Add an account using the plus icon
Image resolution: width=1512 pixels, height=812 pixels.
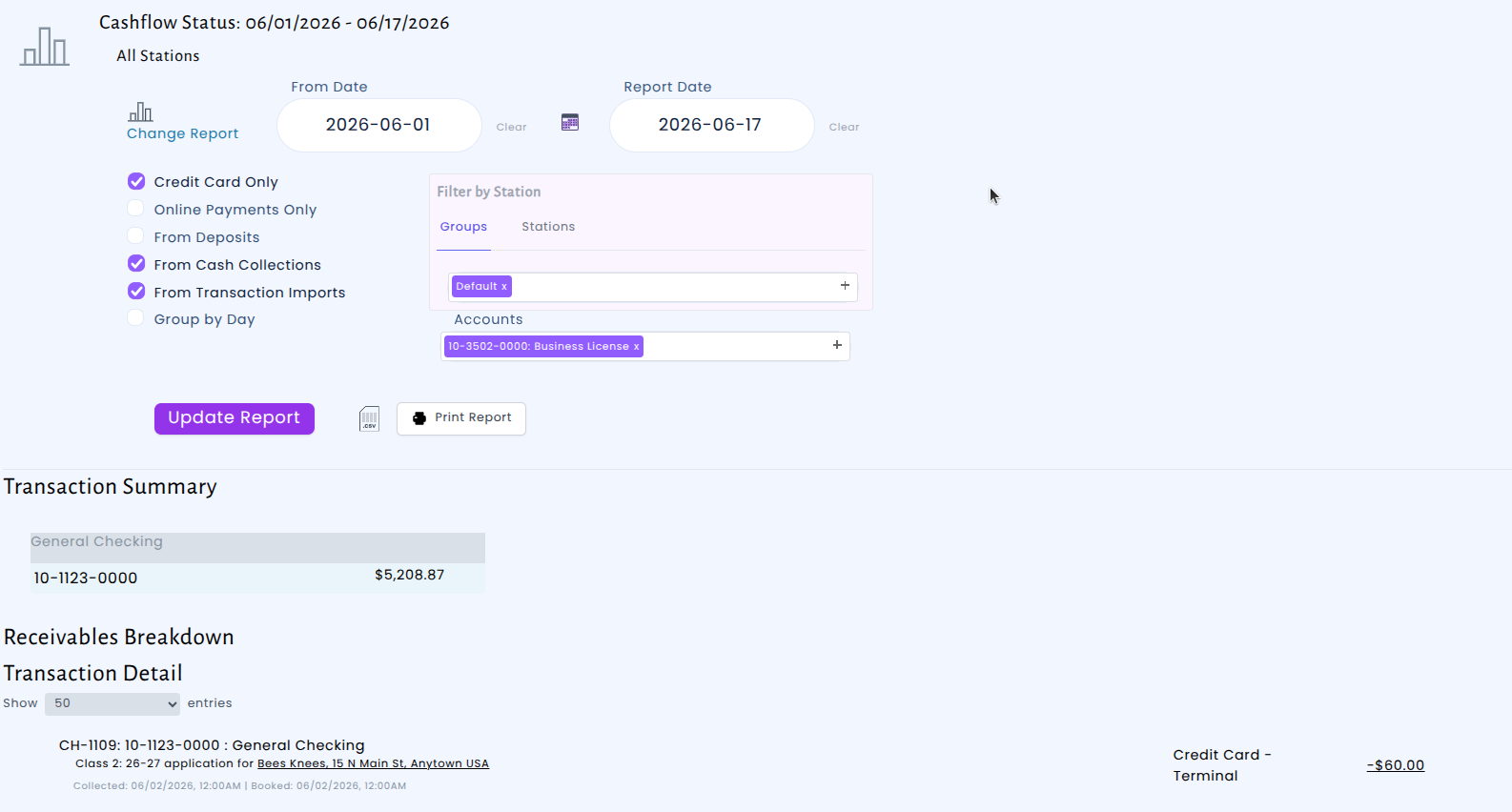tap(837, 345)
